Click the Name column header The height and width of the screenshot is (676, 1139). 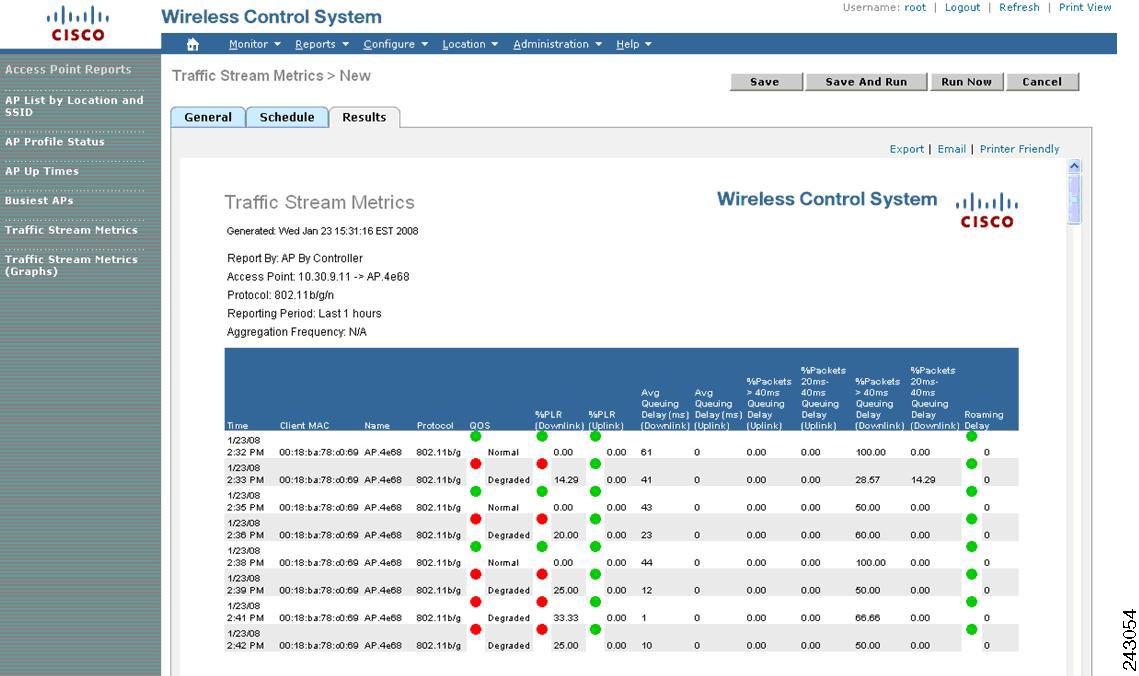(376, 425)
